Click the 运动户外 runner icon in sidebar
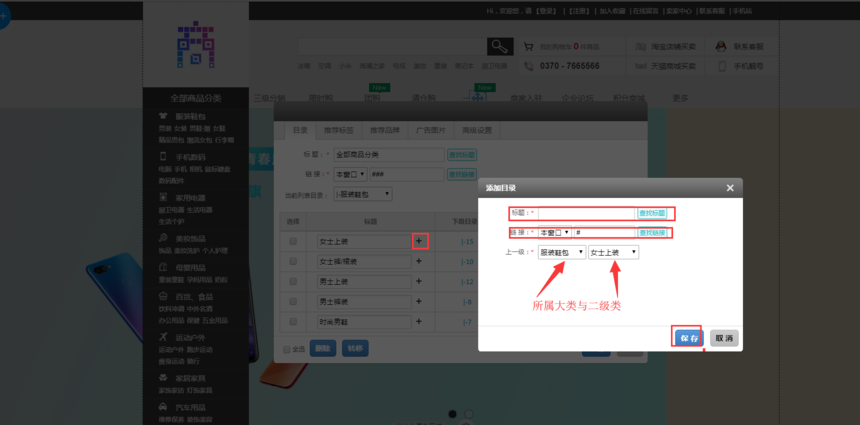Viewport: 860px width, 425px height. tap(163, 337)
